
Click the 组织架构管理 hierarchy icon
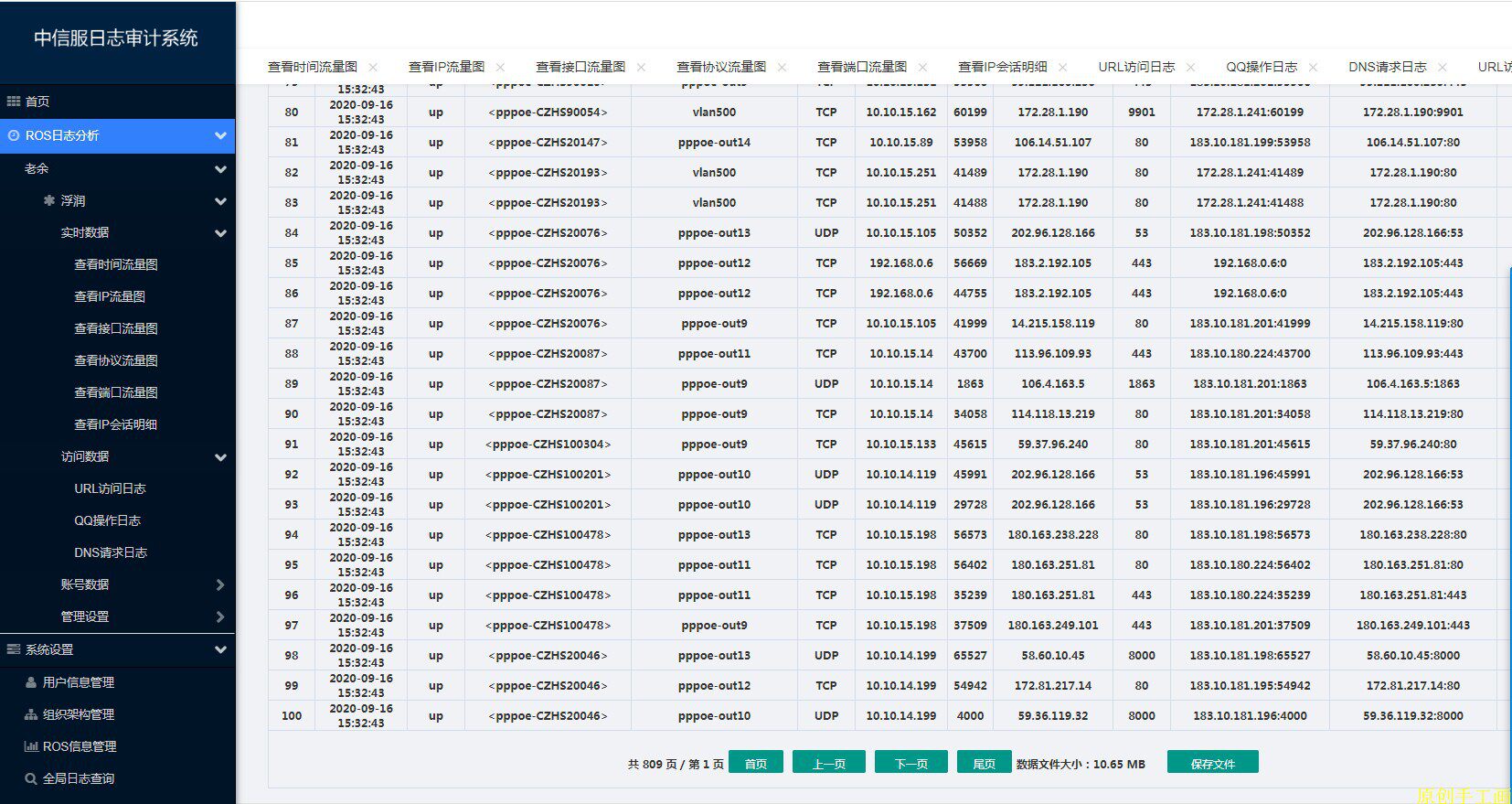[x=31, y=714]
